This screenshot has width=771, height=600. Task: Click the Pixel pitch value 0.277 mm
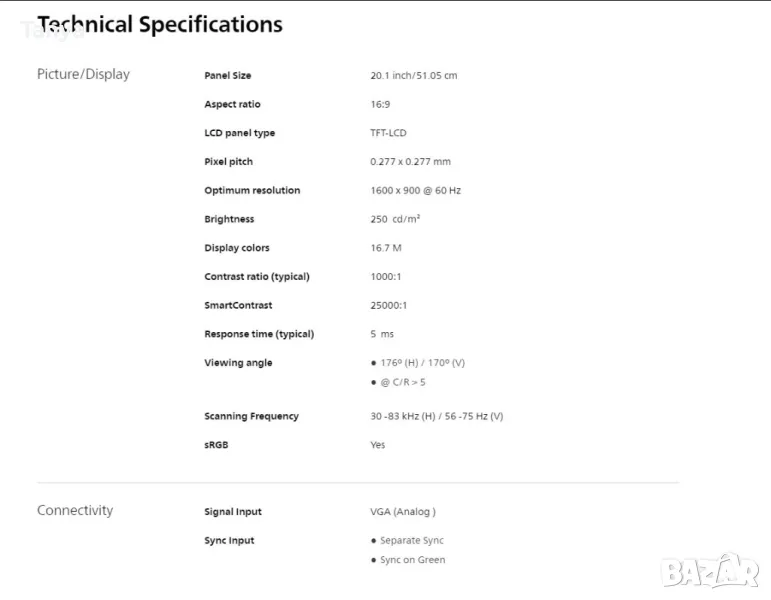(410, 162)
